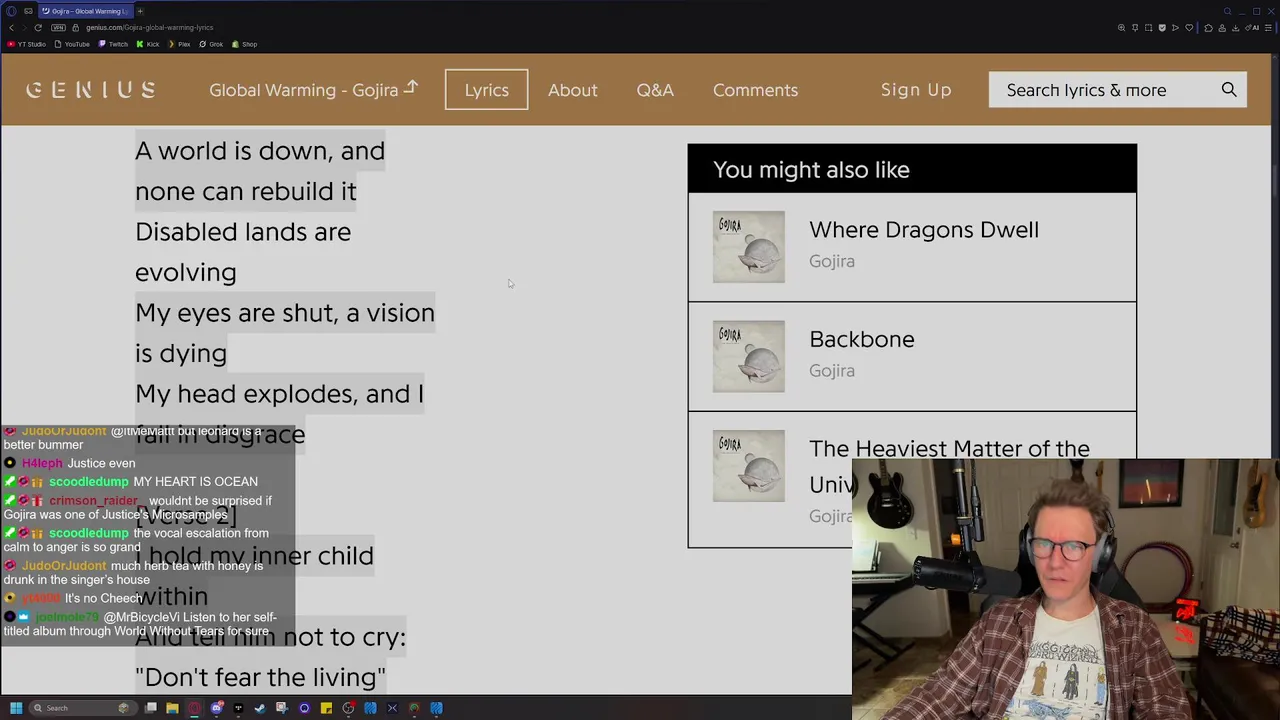Select the Lyrics tab

(x=487, y=90)
